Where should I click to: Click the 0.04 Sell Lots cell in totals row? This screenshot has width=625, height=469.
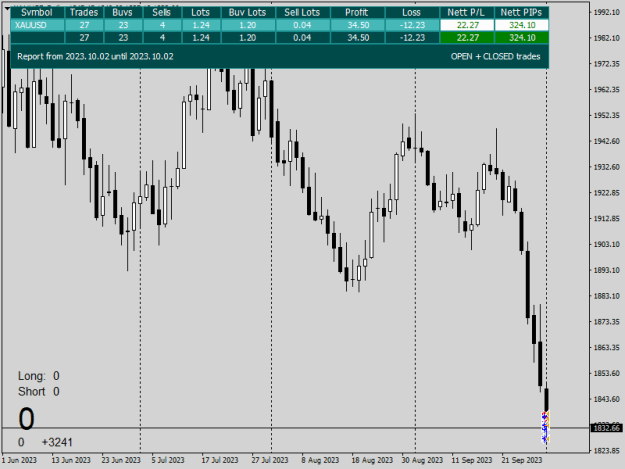tap(302, 38)
